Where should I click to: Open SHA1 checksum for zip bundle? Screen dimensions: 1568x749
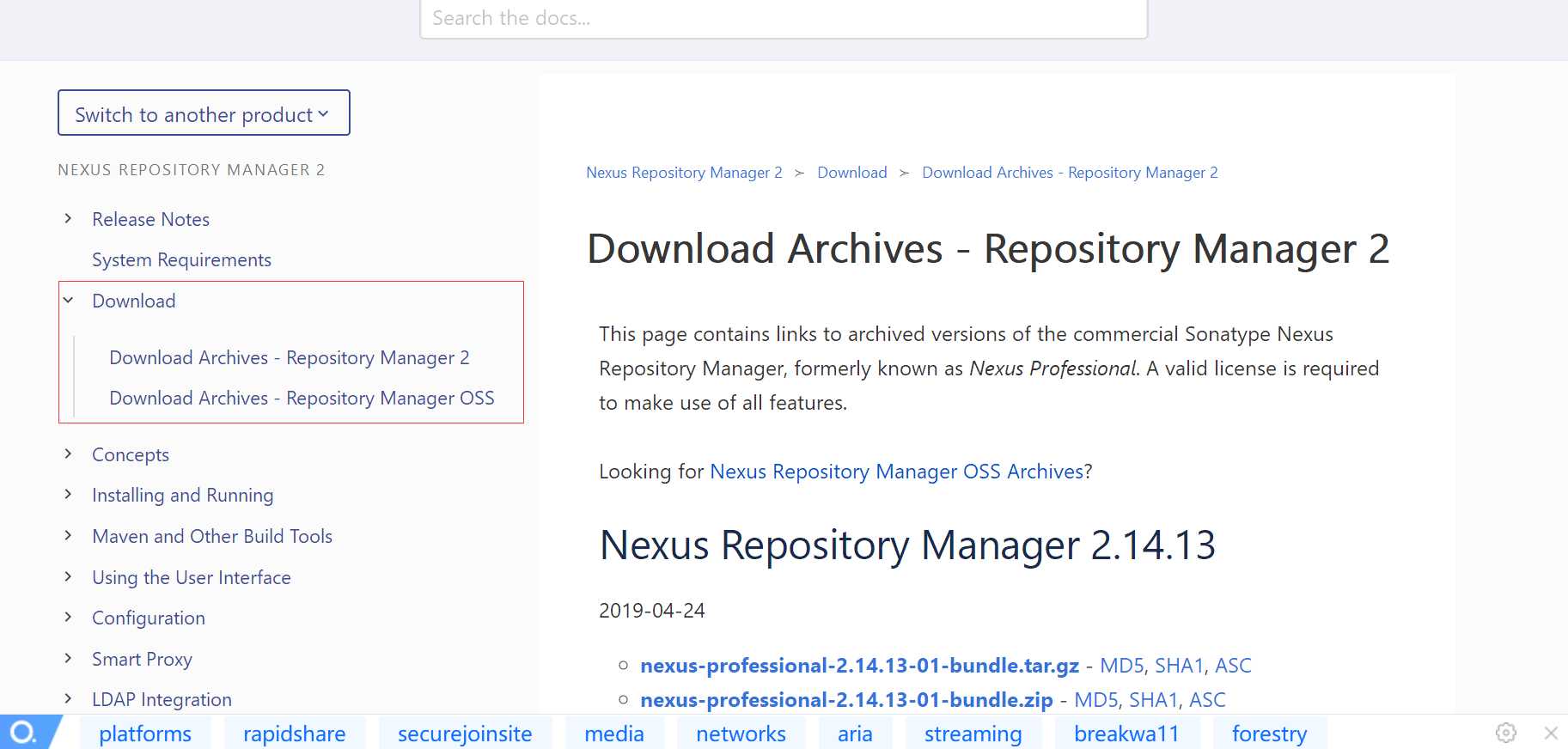(1154, 700)
